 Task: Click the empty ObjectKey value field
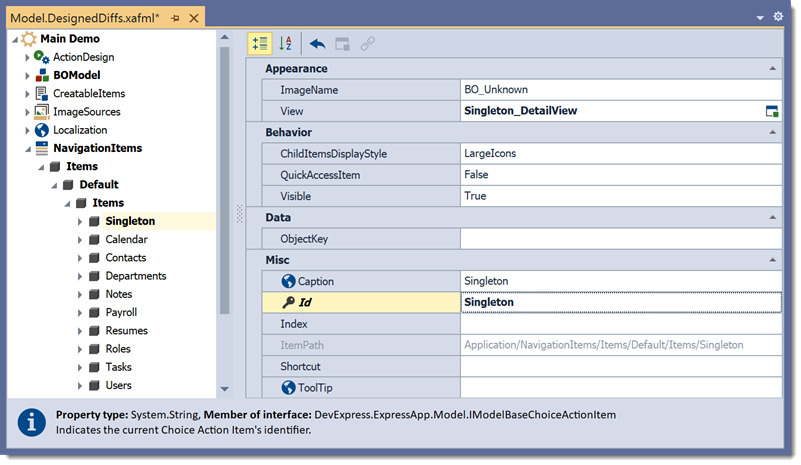pos(621,239)
